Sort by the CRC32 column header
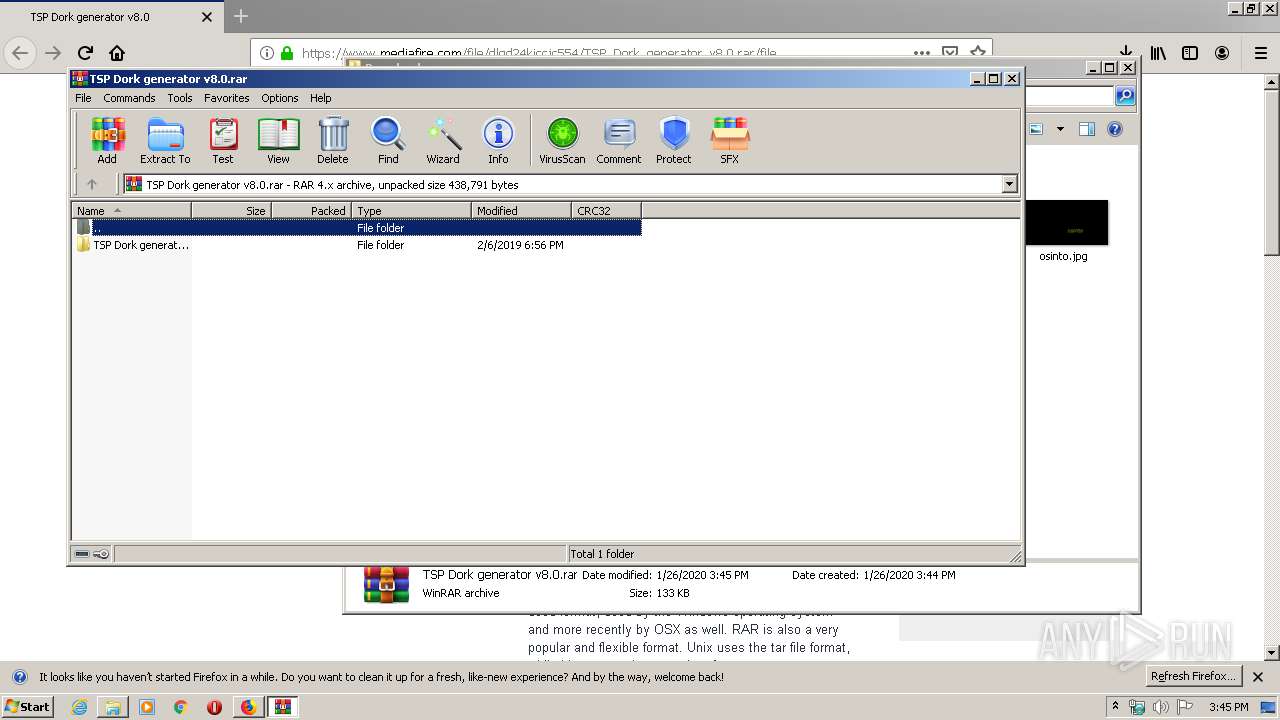1280x720 pixels. click(606, 211)
